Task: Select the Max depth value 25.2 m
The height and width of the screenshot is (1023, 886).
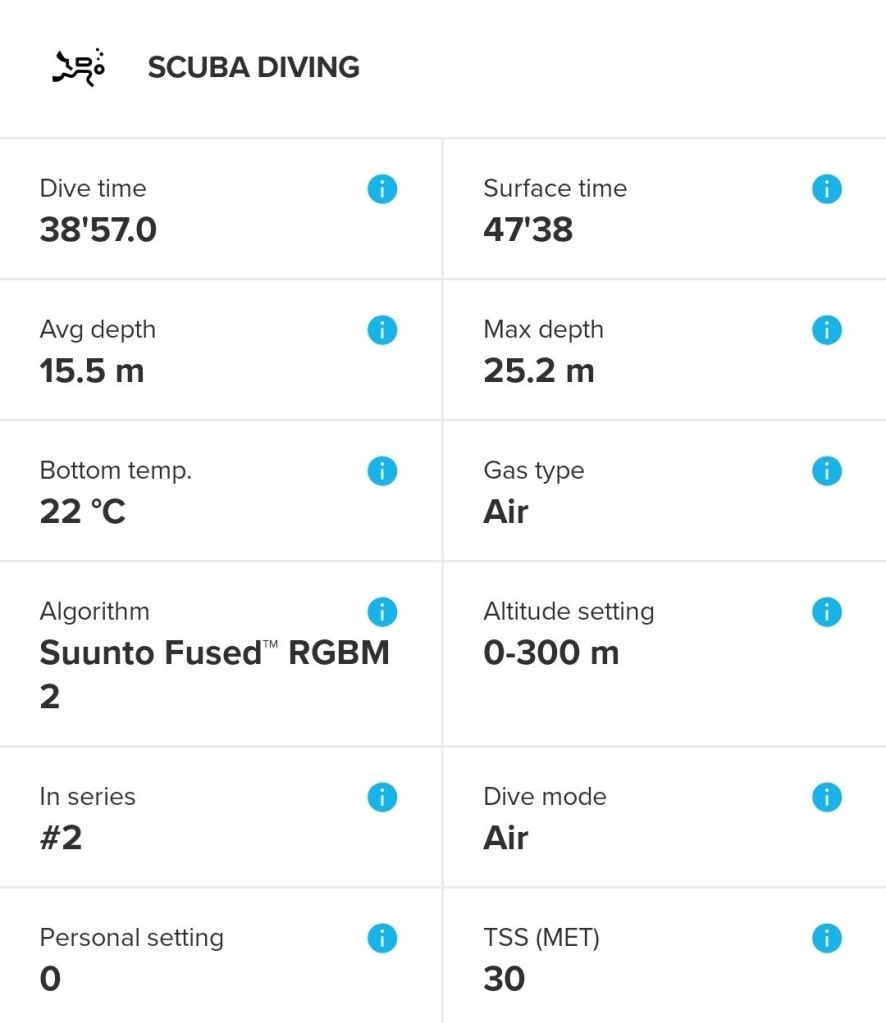Action: [538, 371]
